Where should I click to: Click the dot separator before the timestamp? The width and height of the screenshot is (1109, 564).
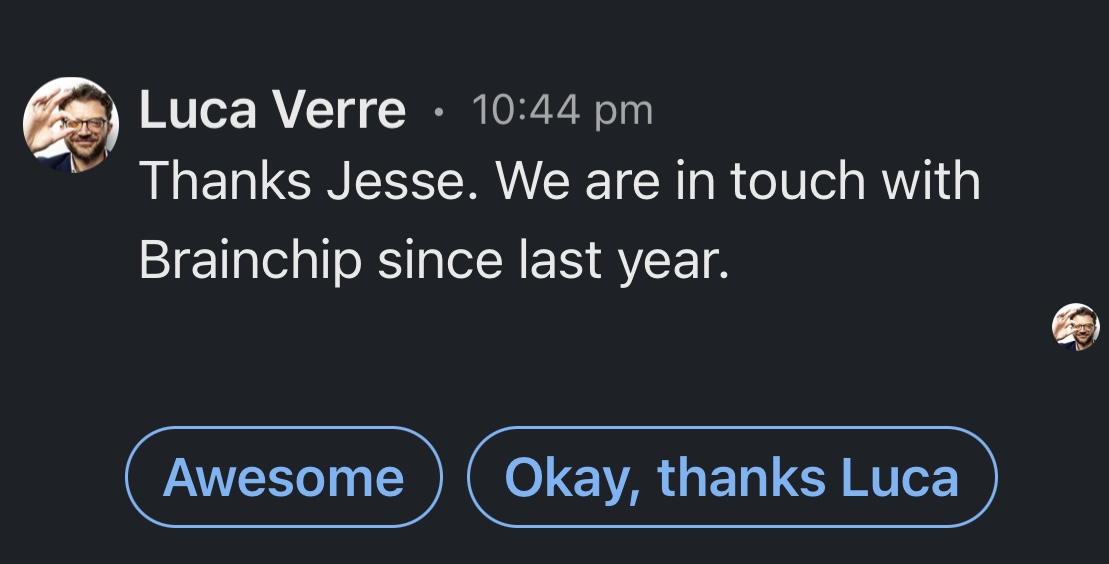tap(438, 112)
